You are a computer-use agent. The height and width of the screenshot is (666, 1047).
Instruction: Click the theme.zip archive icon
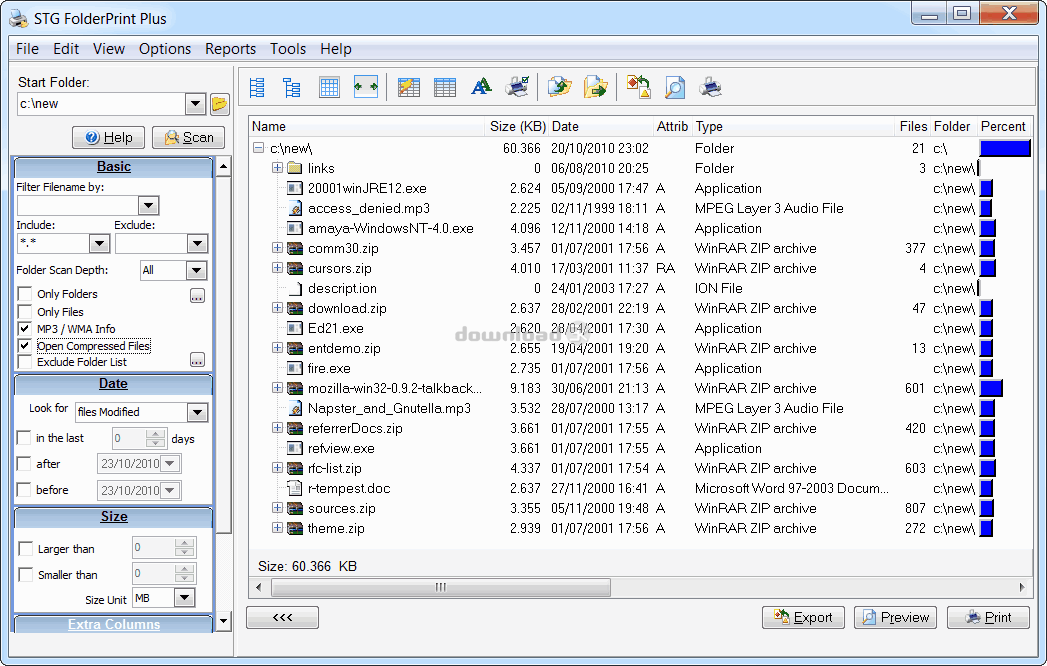[294, 528]
